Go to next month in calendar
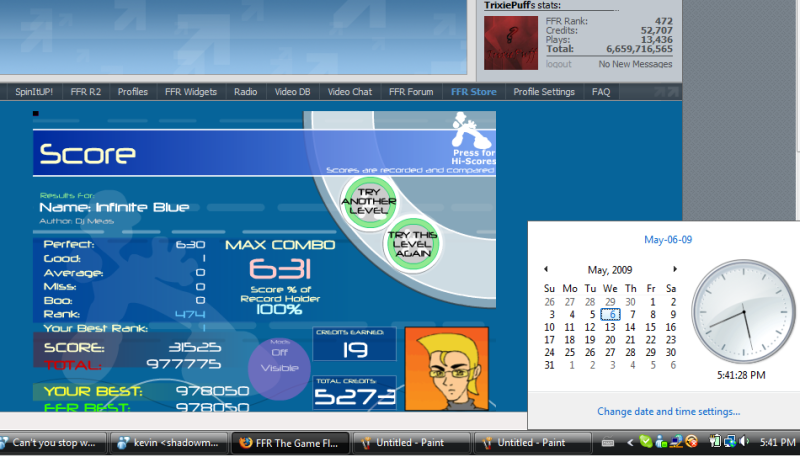The image size is (800, 457). click(x=676, y=270)
